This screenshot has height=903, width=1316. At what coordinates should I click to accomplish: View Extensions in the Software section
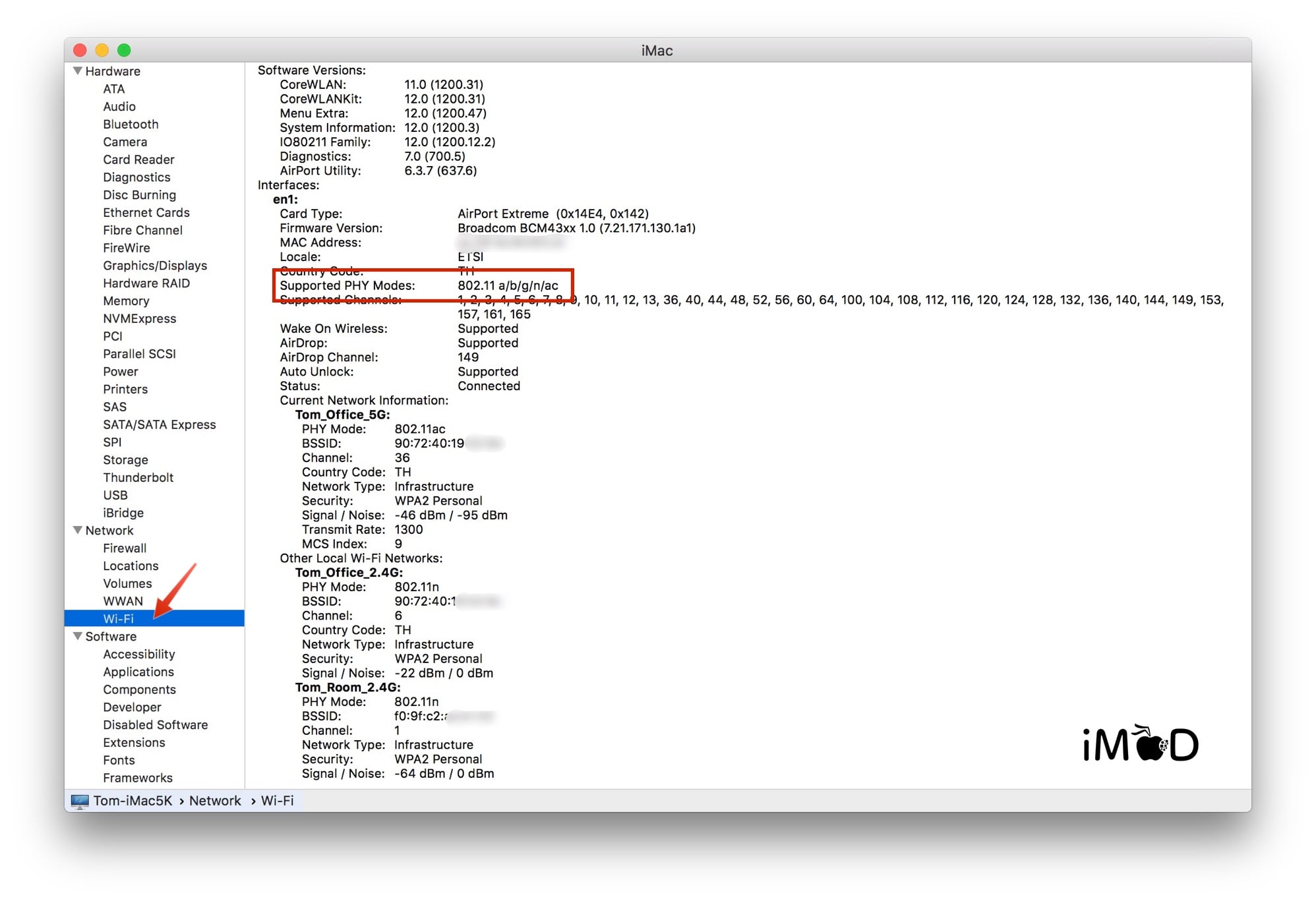[x=135, y=742]
